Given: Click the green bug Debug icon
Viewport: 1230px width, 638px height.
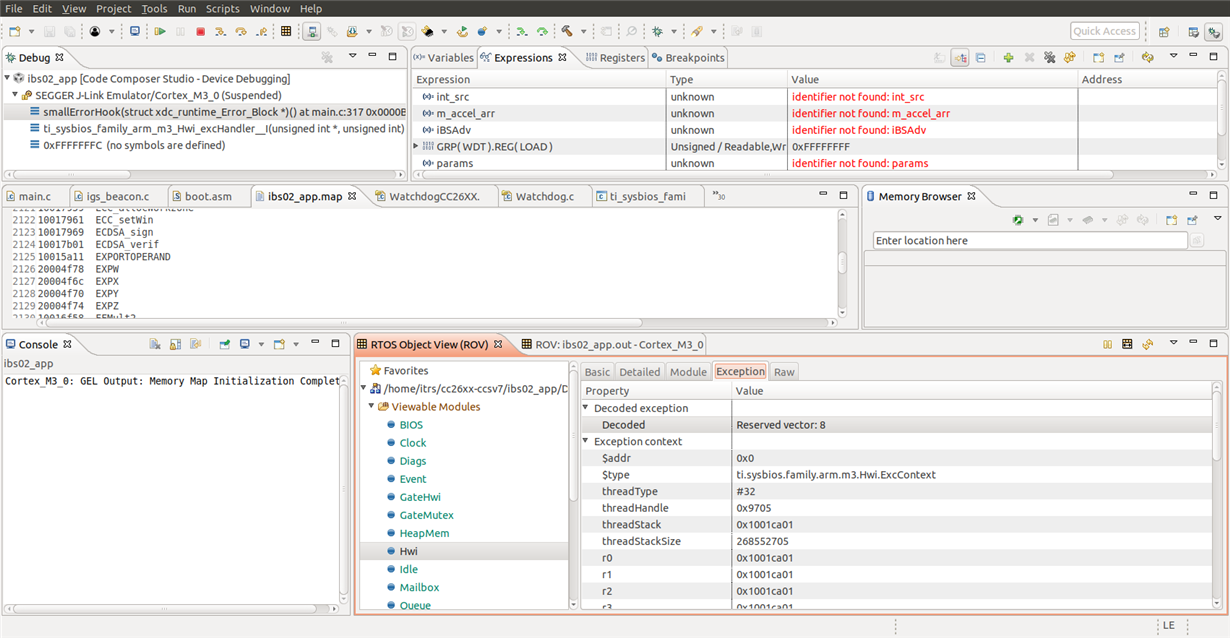Looking at the screenshot, I should pos(657,31).
